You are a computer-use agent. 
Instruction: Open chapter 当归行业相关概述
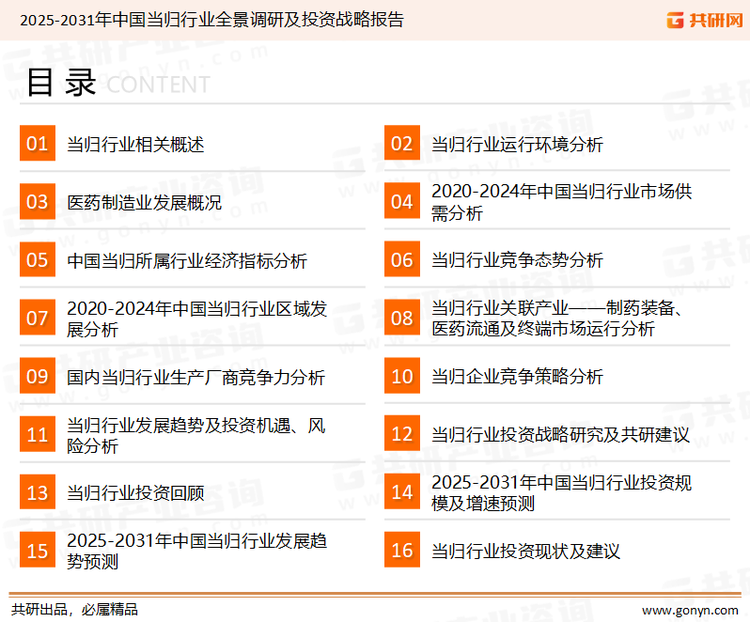(135, 145)
